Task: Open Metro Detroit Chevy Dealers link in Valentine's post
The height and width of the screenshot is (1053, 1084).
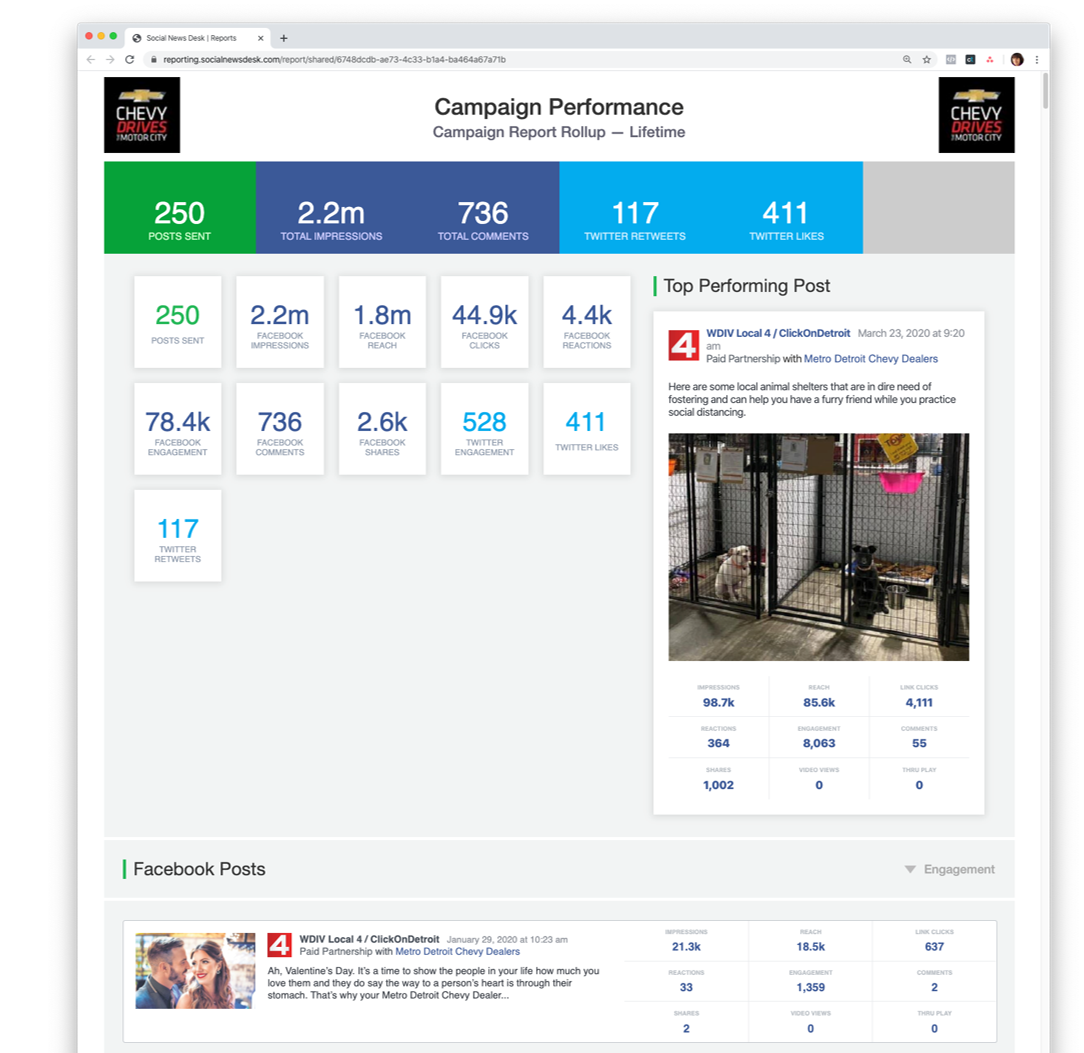Action: (x=457, y=951)
